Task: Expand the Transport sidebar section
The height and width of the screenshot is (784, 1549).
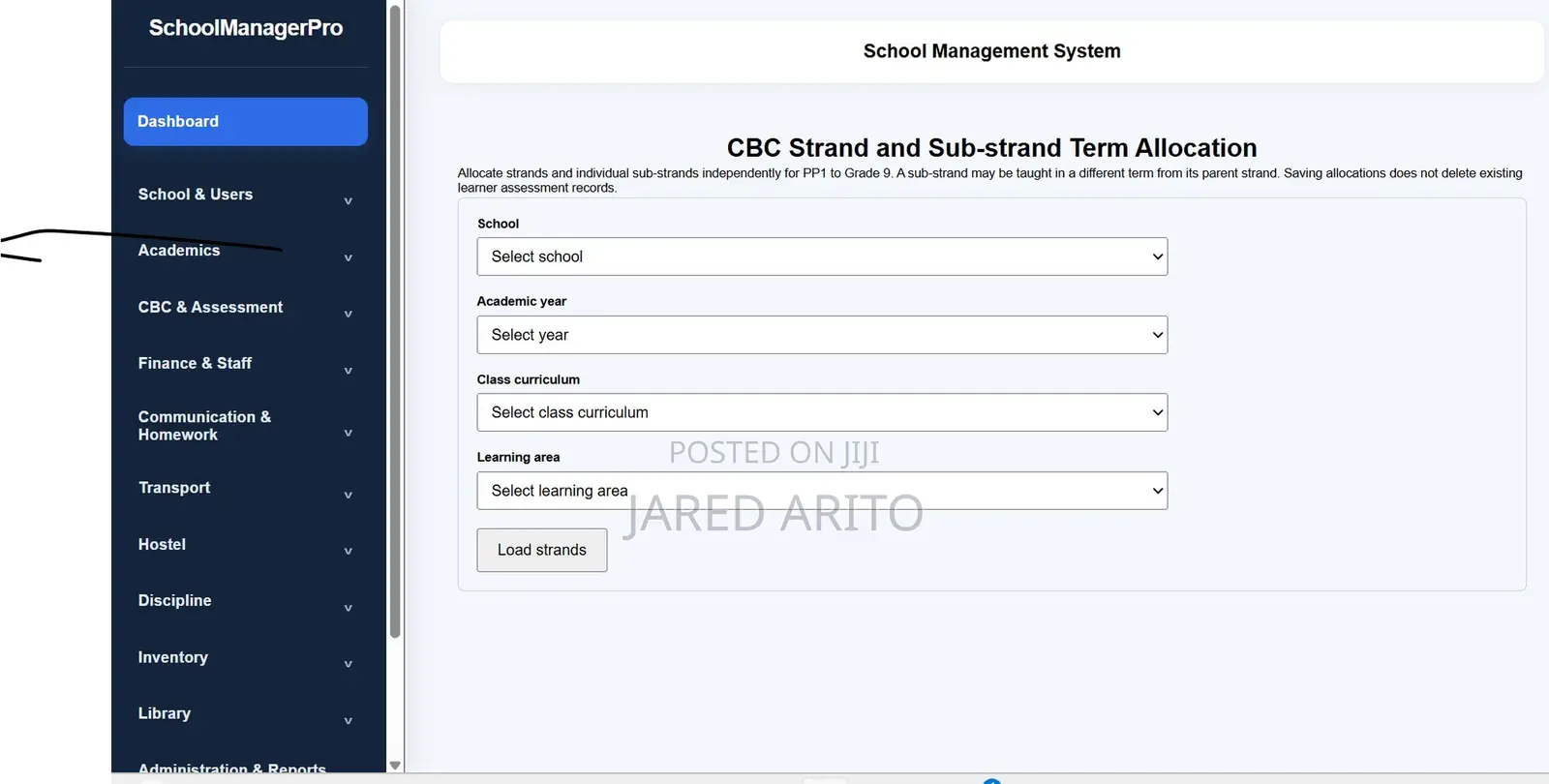Action: [x=245, y=488]
